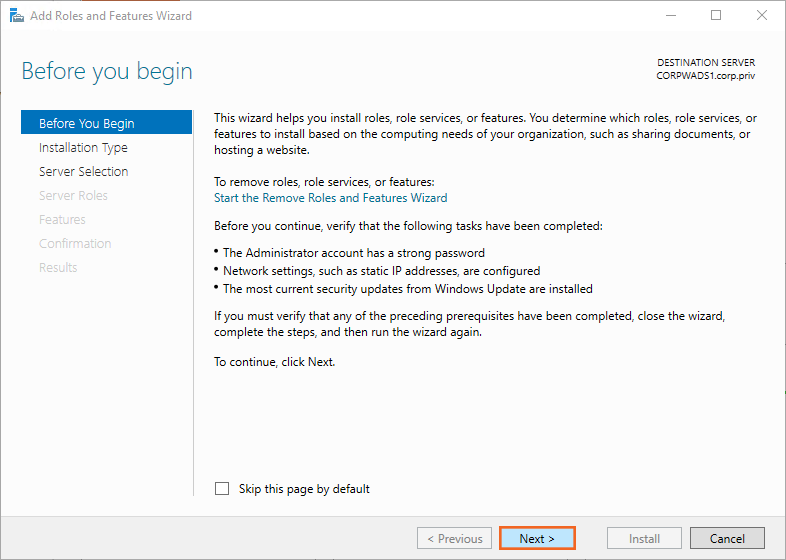Screen dimensions: 786x560
Task: Select the Server Roles step
Action: click(x=73, y=196)
